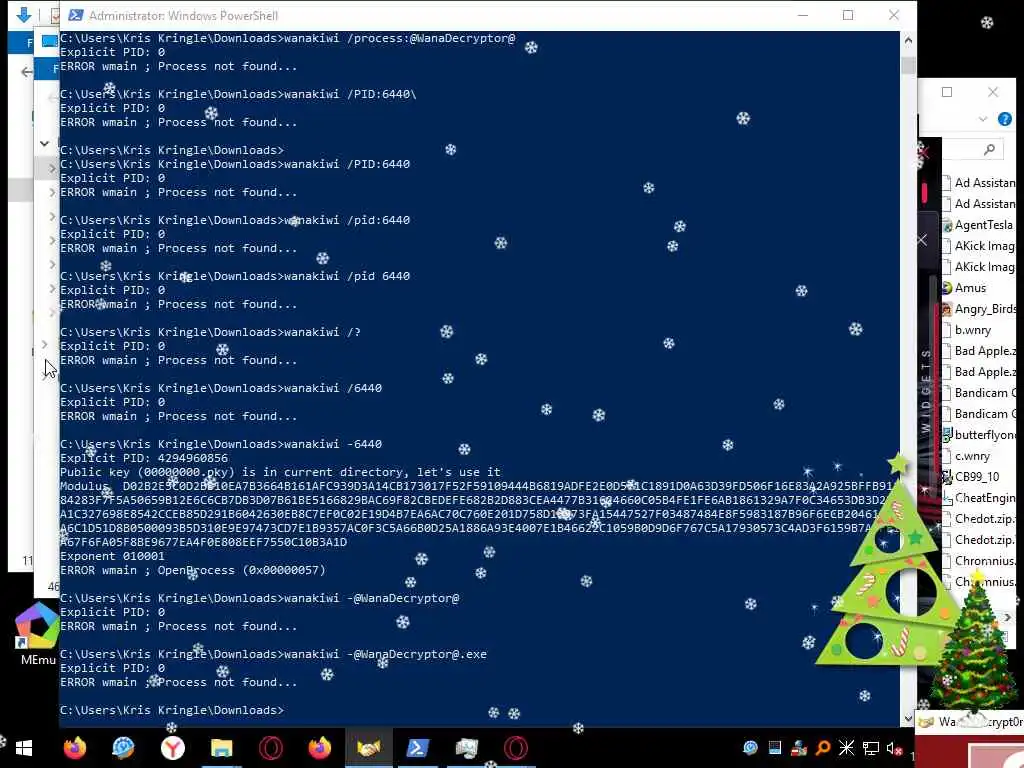Select the handshake app taskbar icon
The width and height of the screenshot is (1024, 768).
[368, 748]
